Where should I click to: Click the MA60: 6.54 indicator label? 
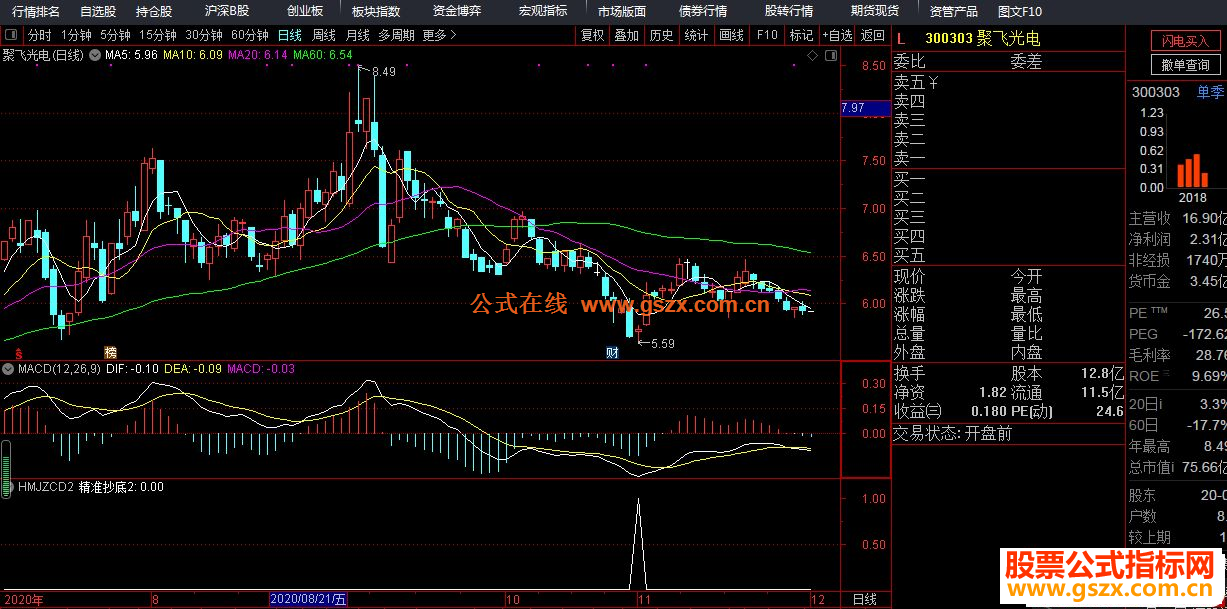(x=323, y=55)
